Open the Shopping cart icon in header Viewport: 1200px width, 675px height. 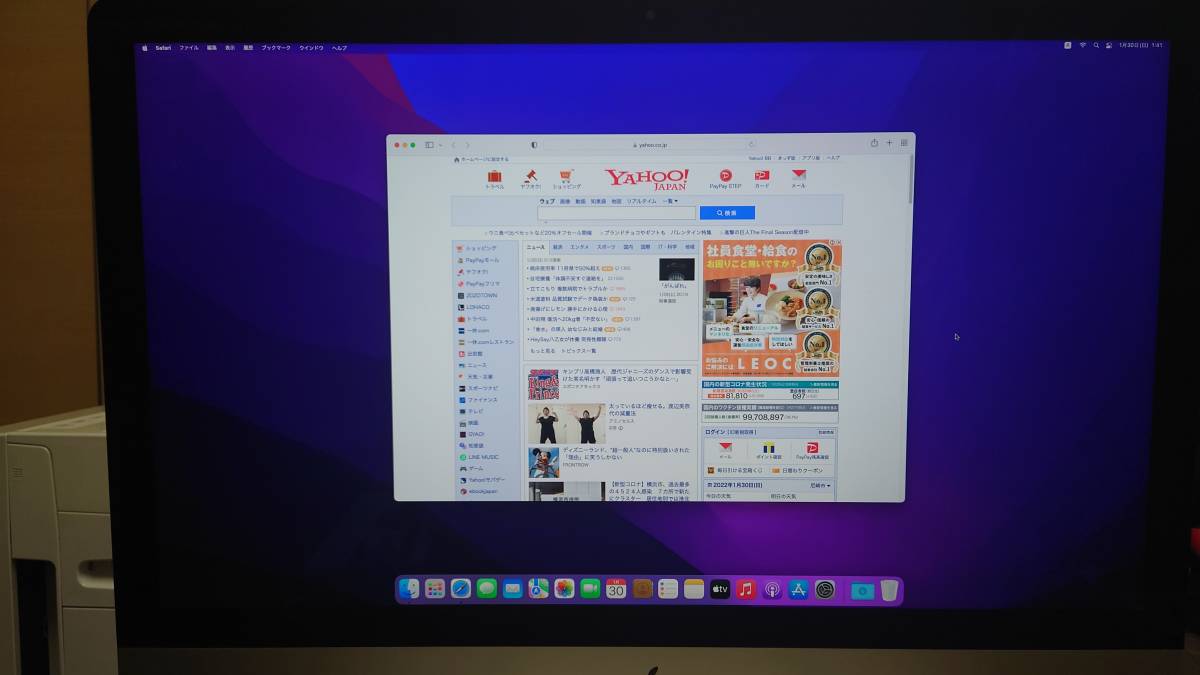pyautogui.click(x=566, y=177)
